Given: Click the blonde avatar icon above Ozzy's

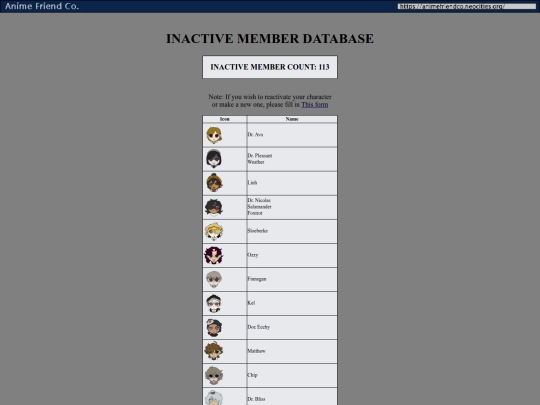Looking at the screenshot, I should [214, 231].
